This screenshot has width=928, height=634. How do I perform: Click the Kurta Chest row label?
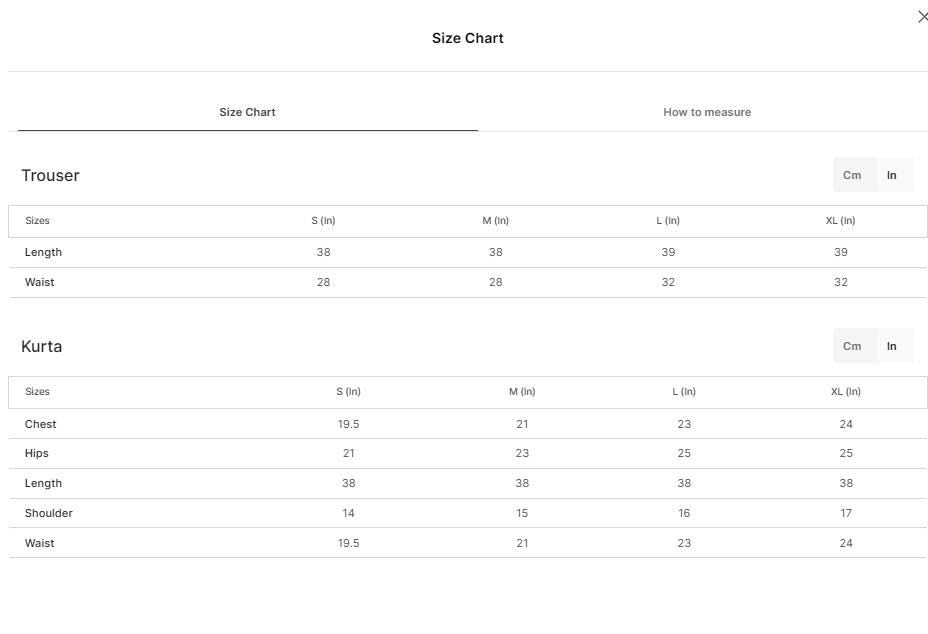[x=40, y=424]
